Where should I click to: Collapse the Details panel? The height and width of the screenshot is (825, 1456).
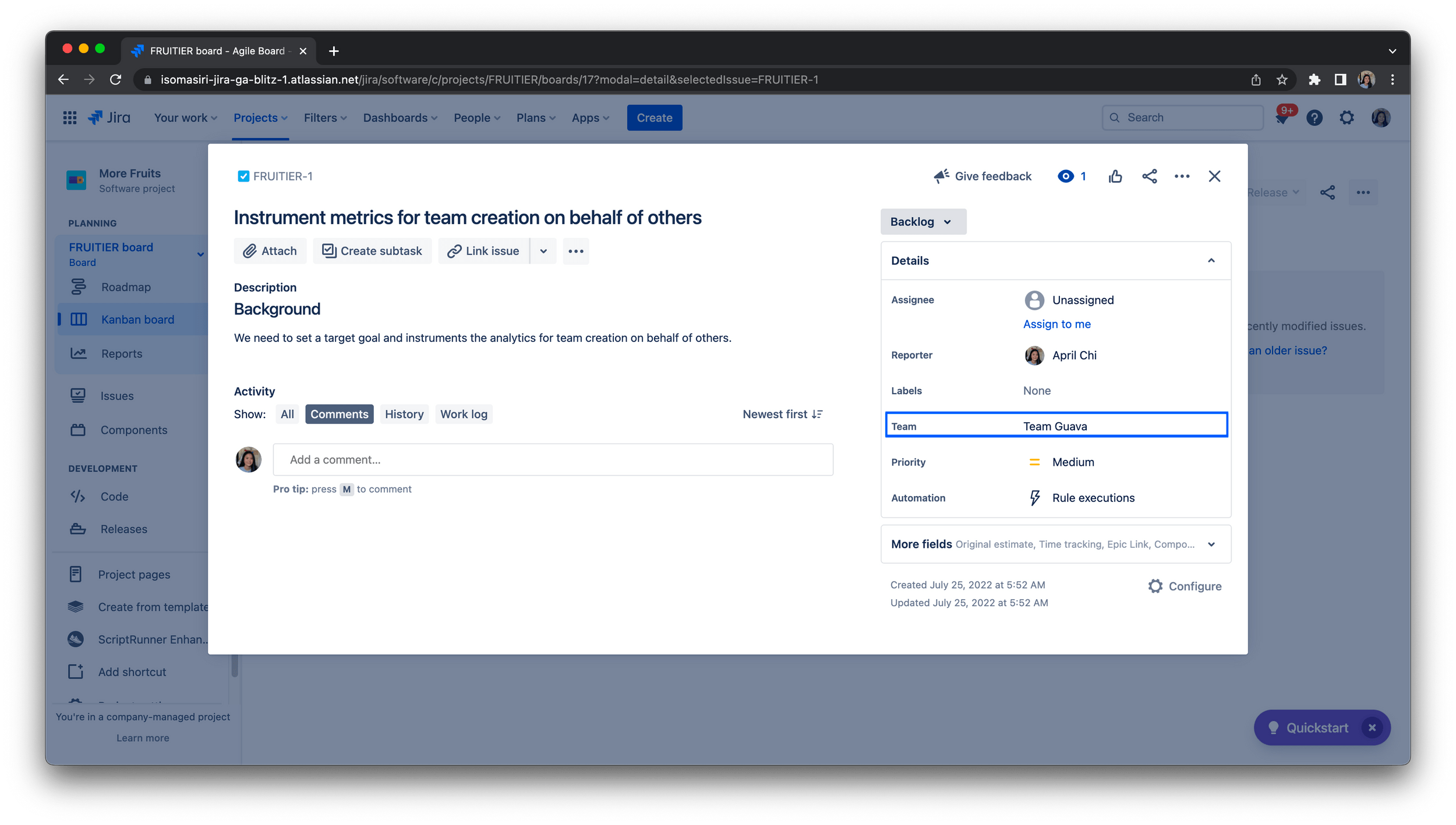1211,260
